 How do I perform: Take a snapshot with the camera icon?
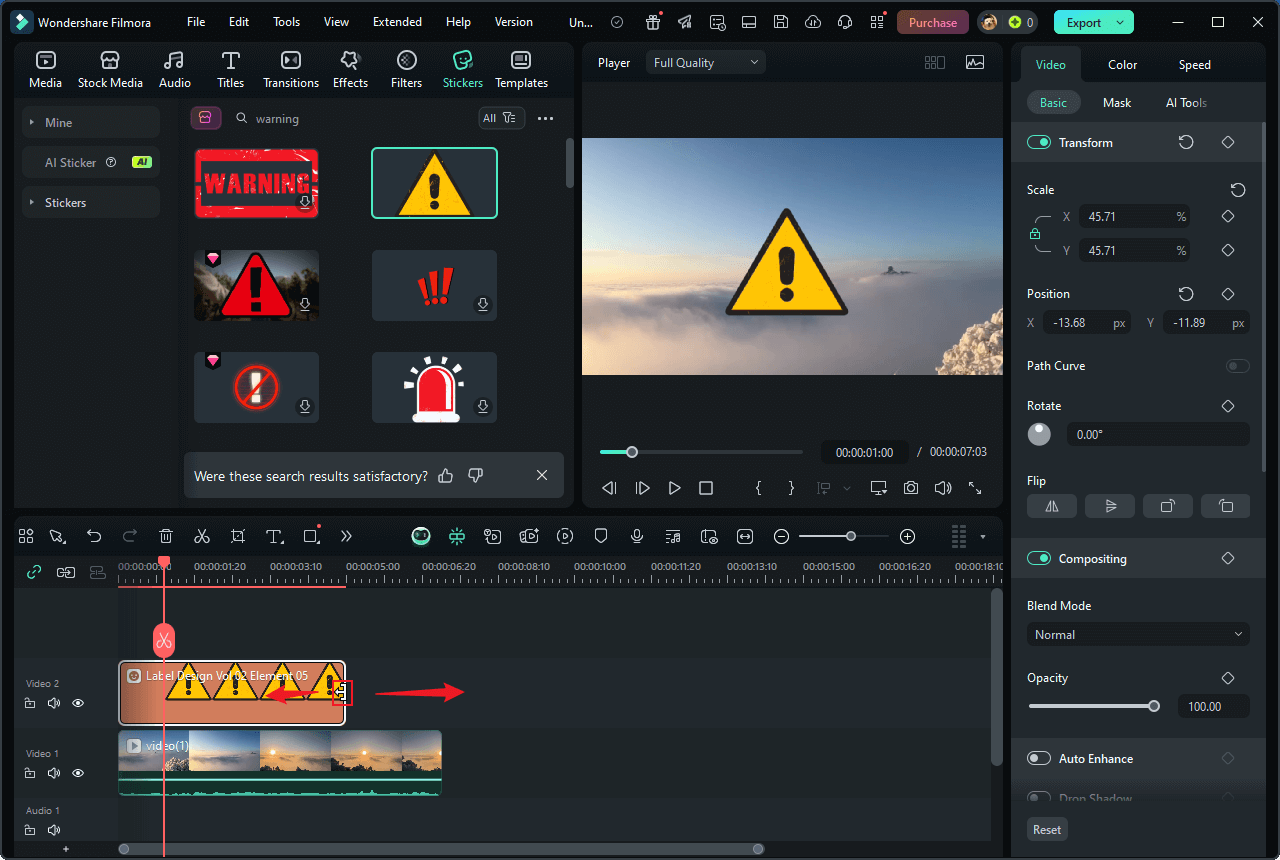click(910, 488)
